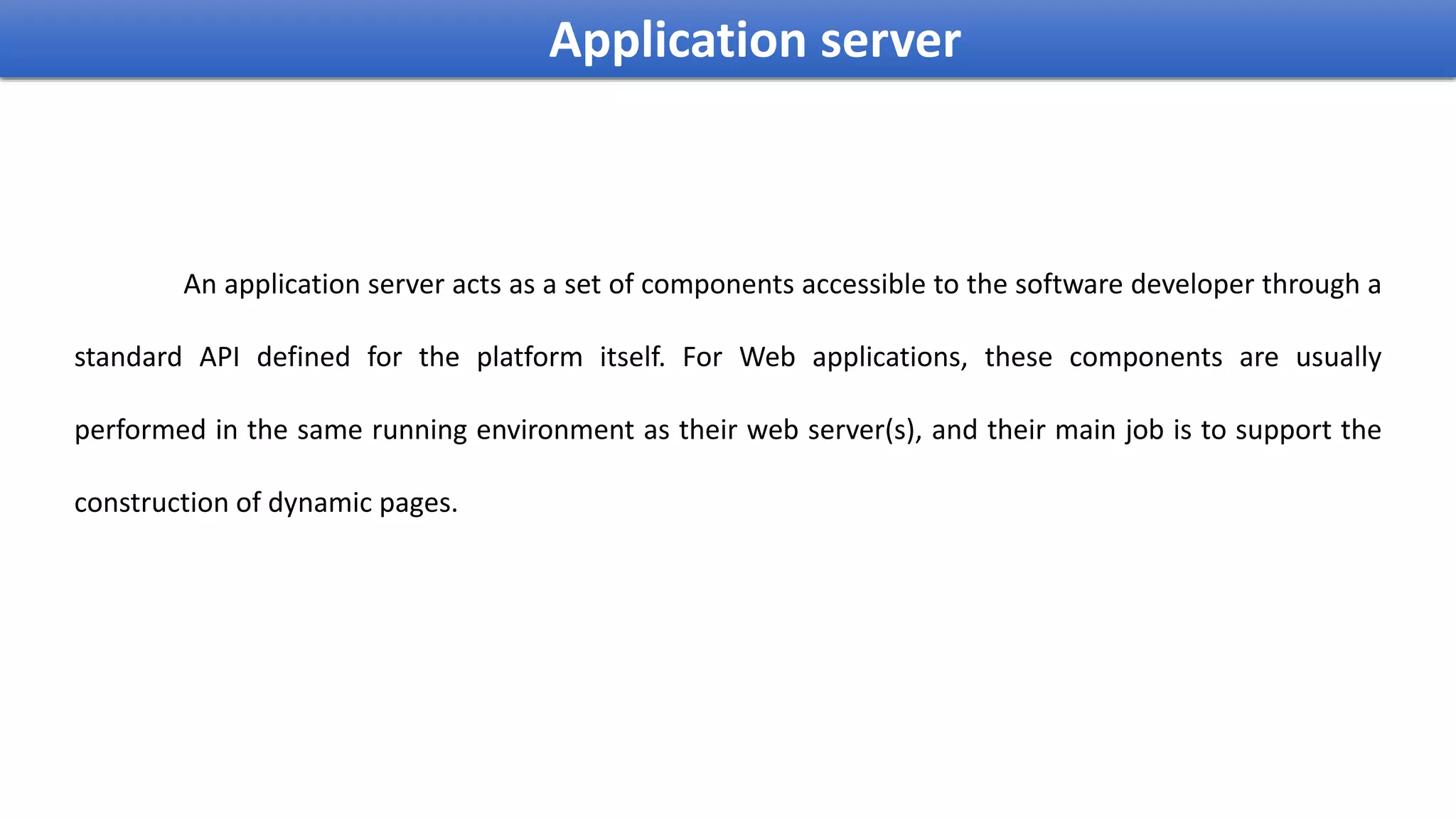Image resolution: width=1456 pixels, height=819 pixels.
Task: Click the word 'job' in third line
Action: [x=1145, y=430]
